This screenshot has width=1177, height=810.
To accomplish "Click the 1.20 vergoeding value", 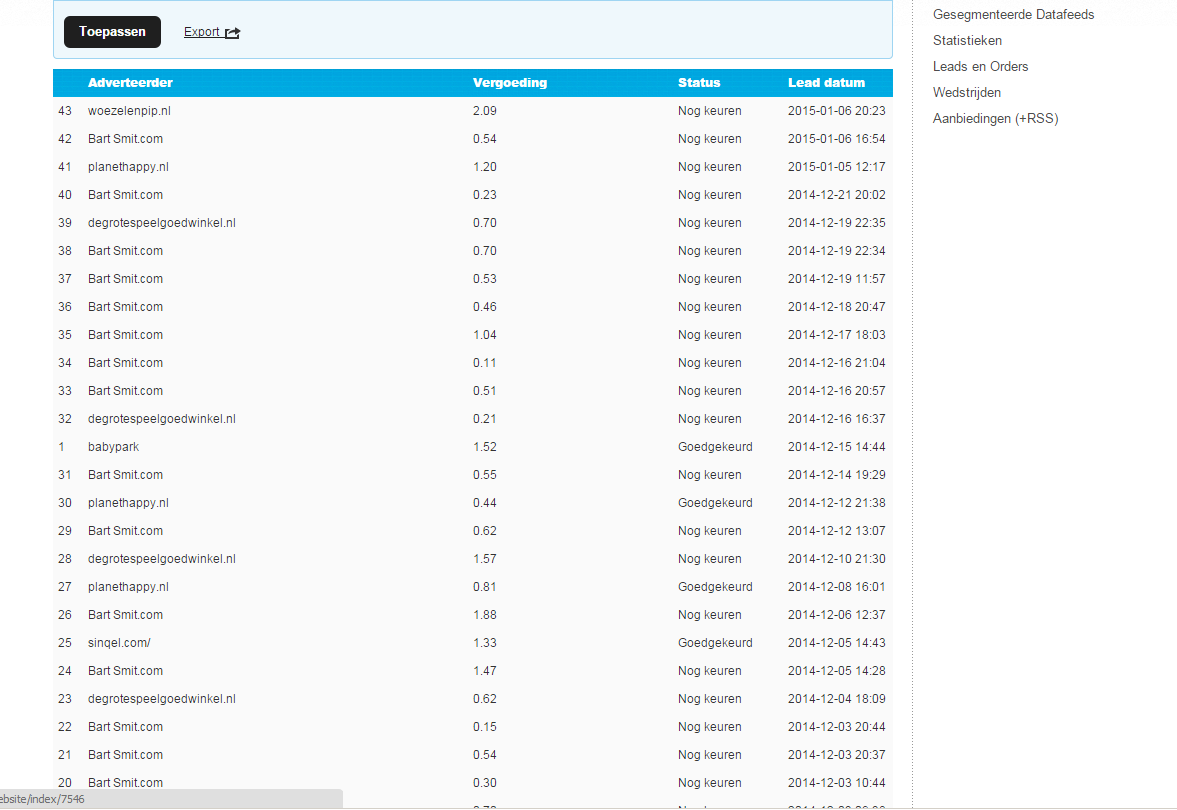I will click(x=485, y=167).
